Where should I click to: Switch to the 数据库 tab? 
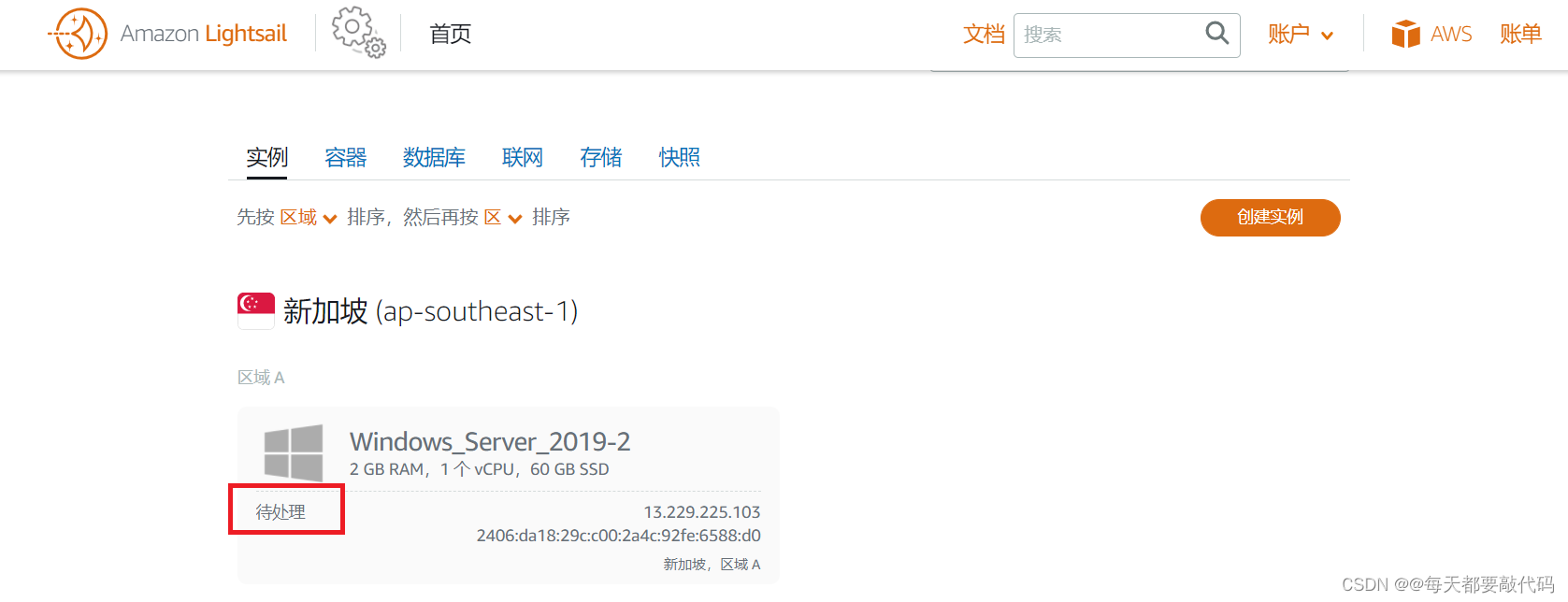pos(434,157)
